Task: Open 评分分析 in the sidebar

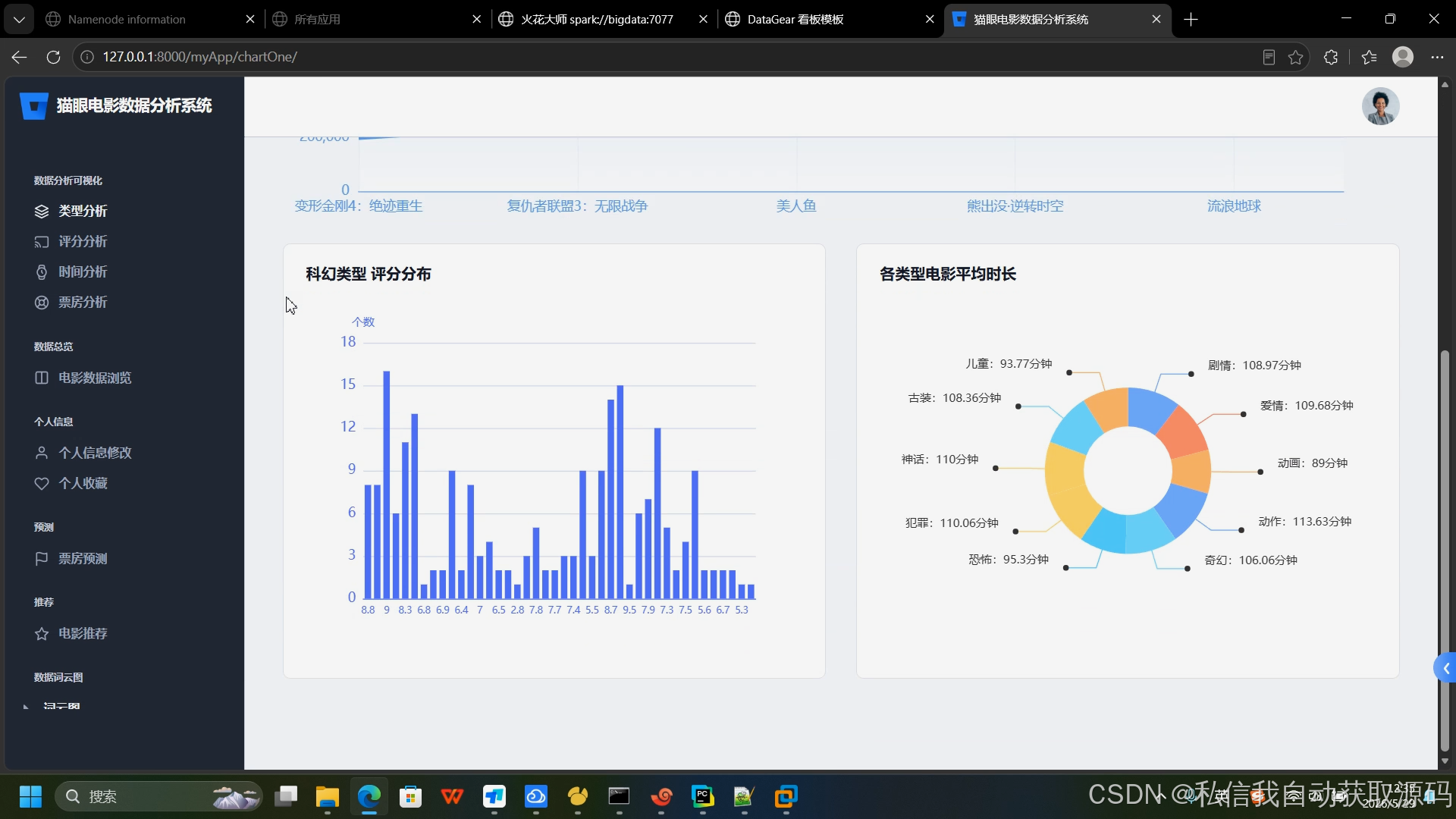Action: pos(83,241)
